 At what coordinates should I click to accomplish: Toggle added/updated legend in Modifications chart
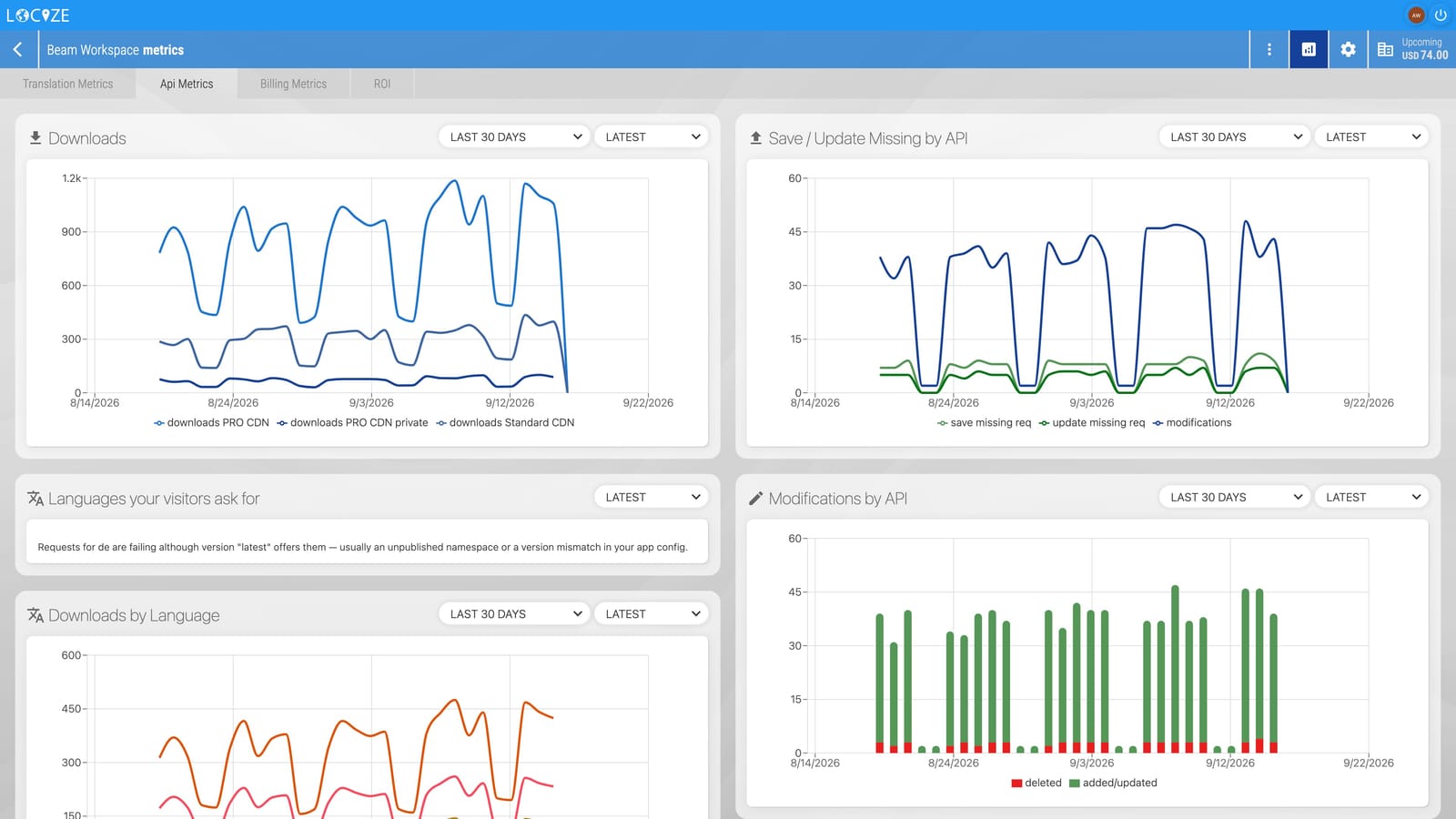pos(1113,784)
